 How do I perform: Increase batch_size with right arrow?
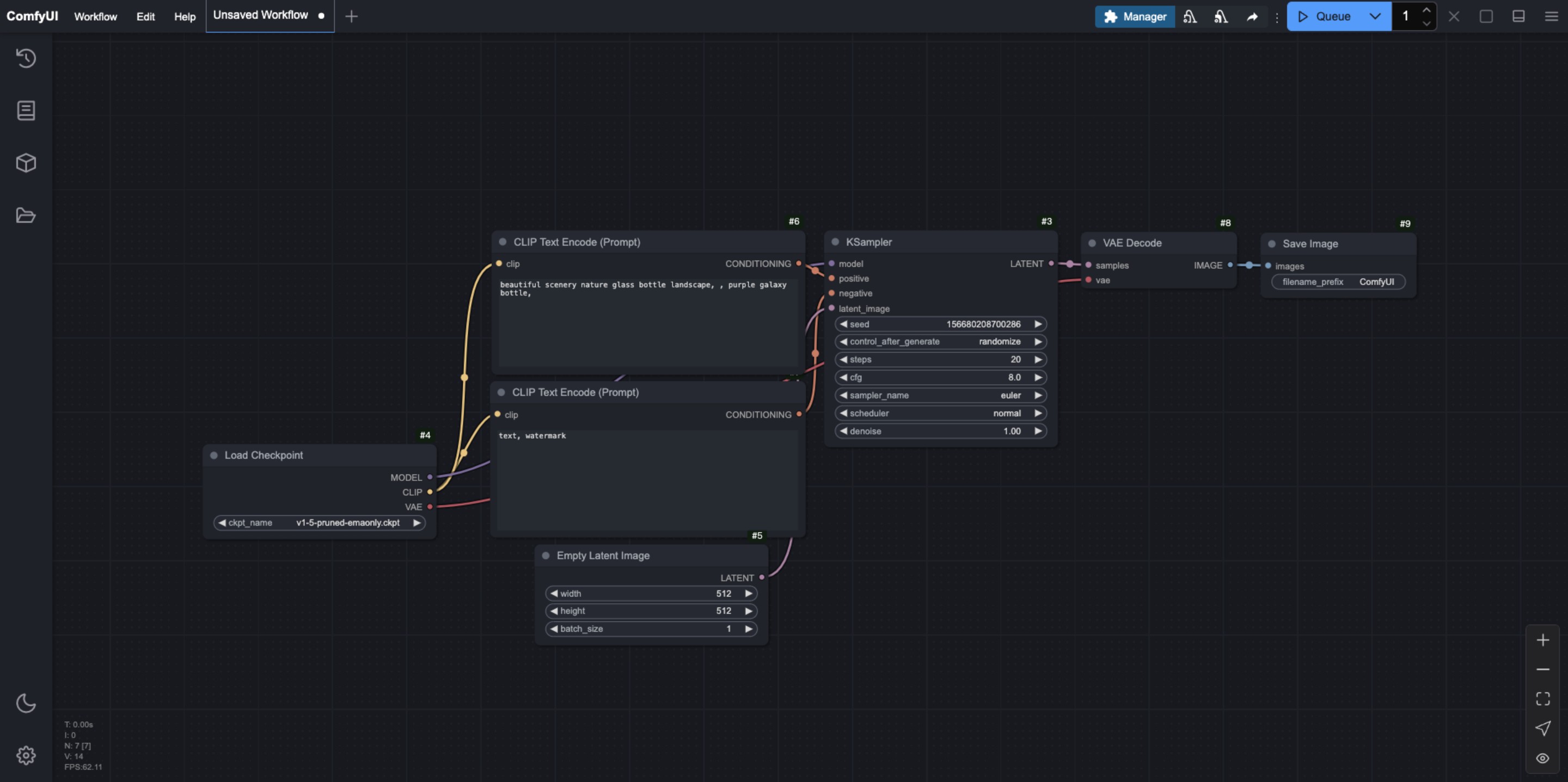[749, 629]
